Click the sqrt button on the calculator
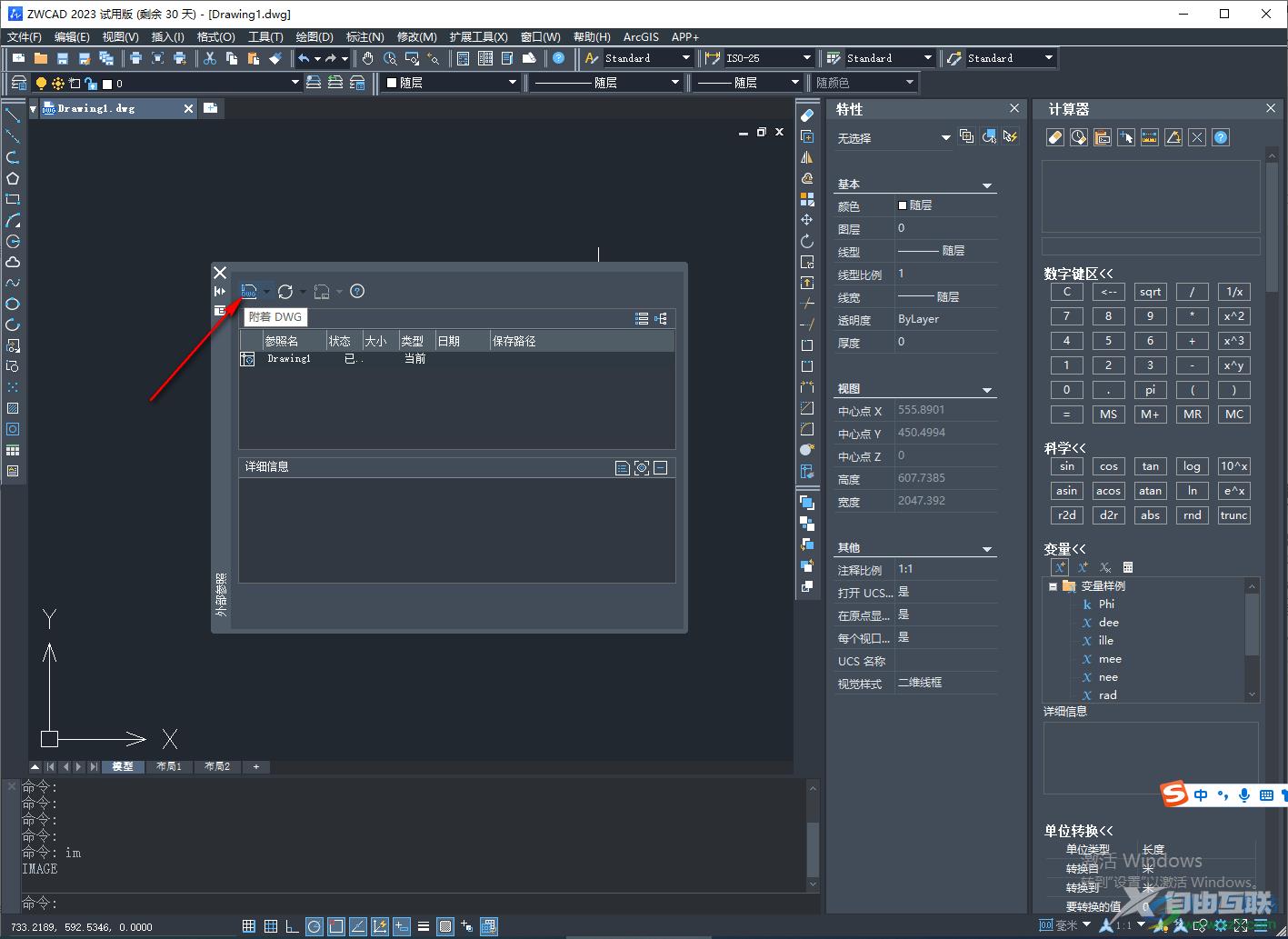Viewport: 1288px width, 939px height. 1150,292
